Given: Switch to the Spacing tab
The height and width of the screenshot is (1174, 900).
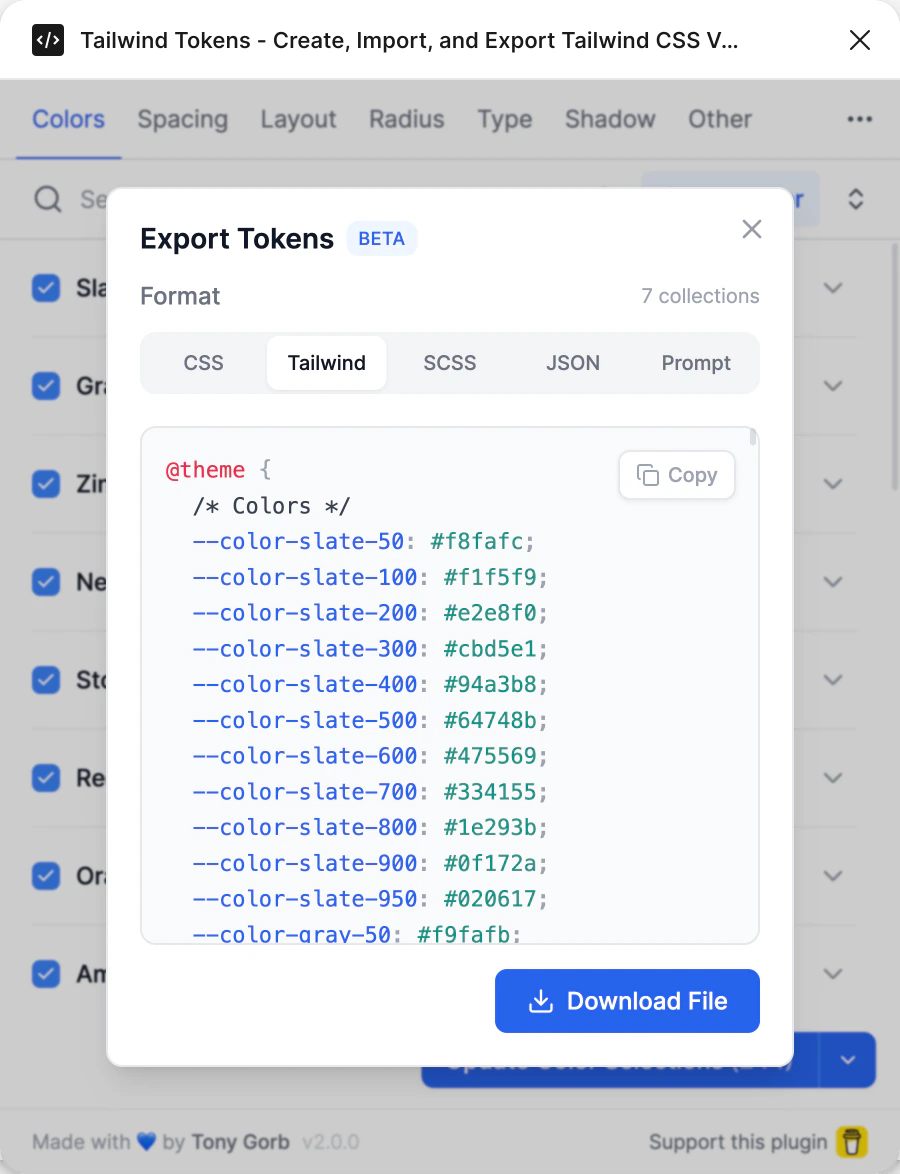Looking at the screenshot, I should tap(183, 120).
